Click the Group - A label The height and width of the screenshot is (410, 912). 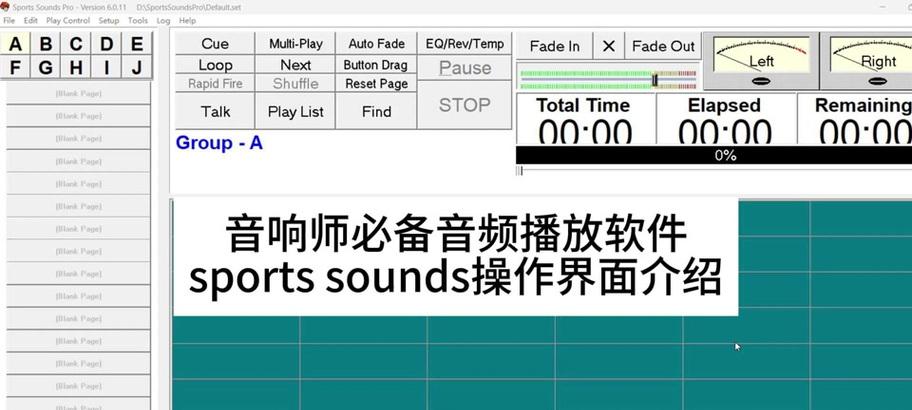(x=219, y=143)
